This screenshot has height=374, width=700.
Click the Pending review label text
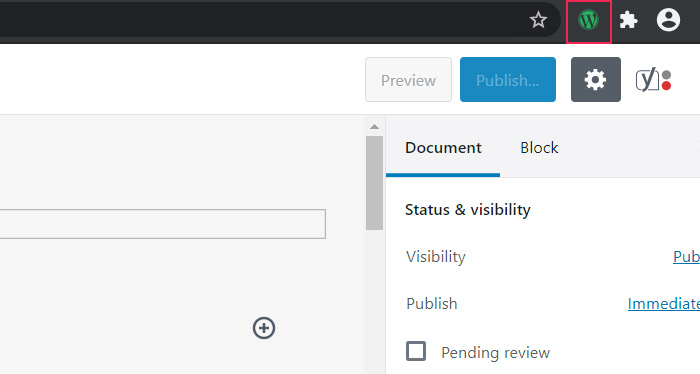496,353
